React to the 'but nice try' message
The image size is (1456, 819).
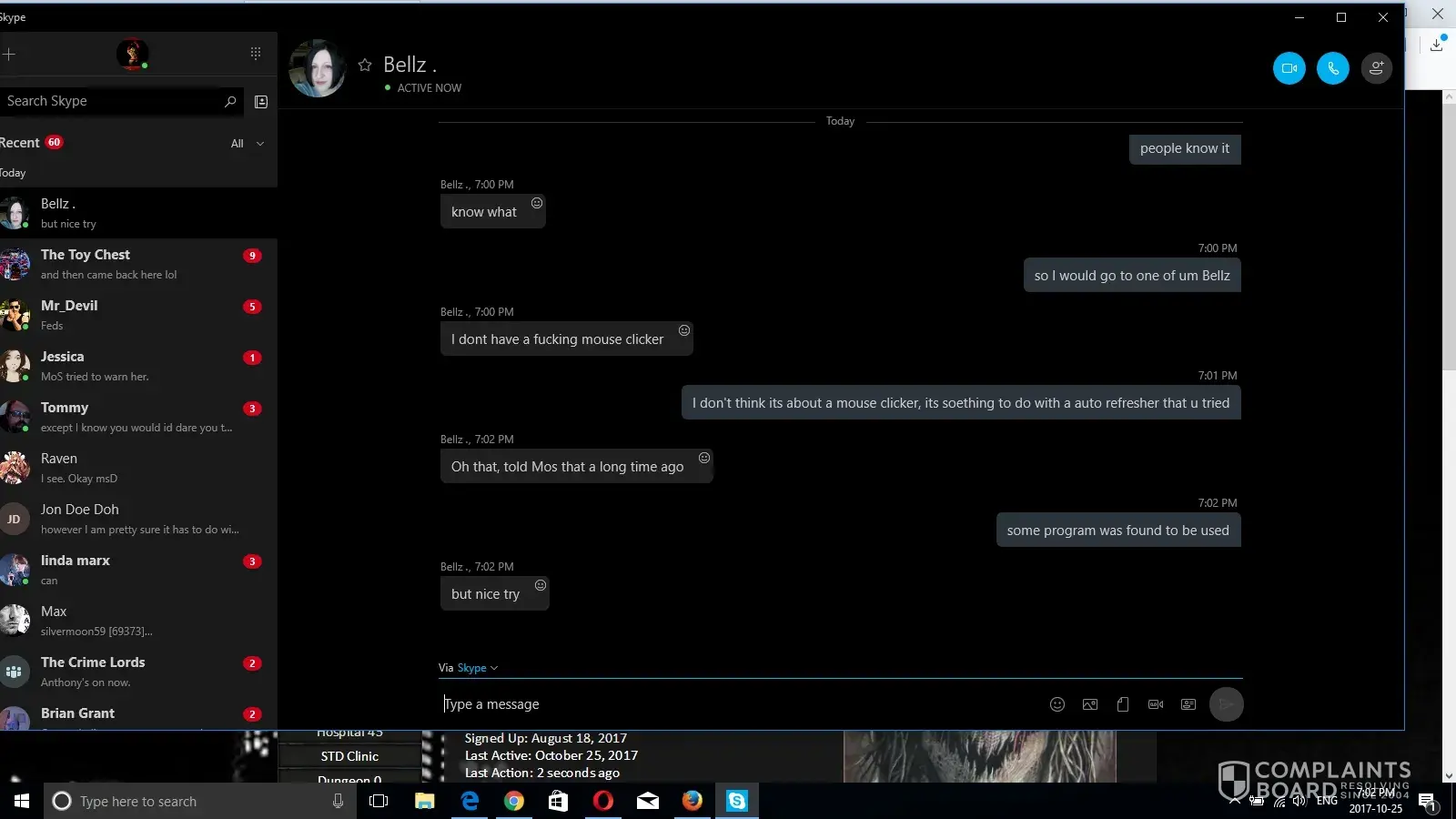tap(541, 585)
